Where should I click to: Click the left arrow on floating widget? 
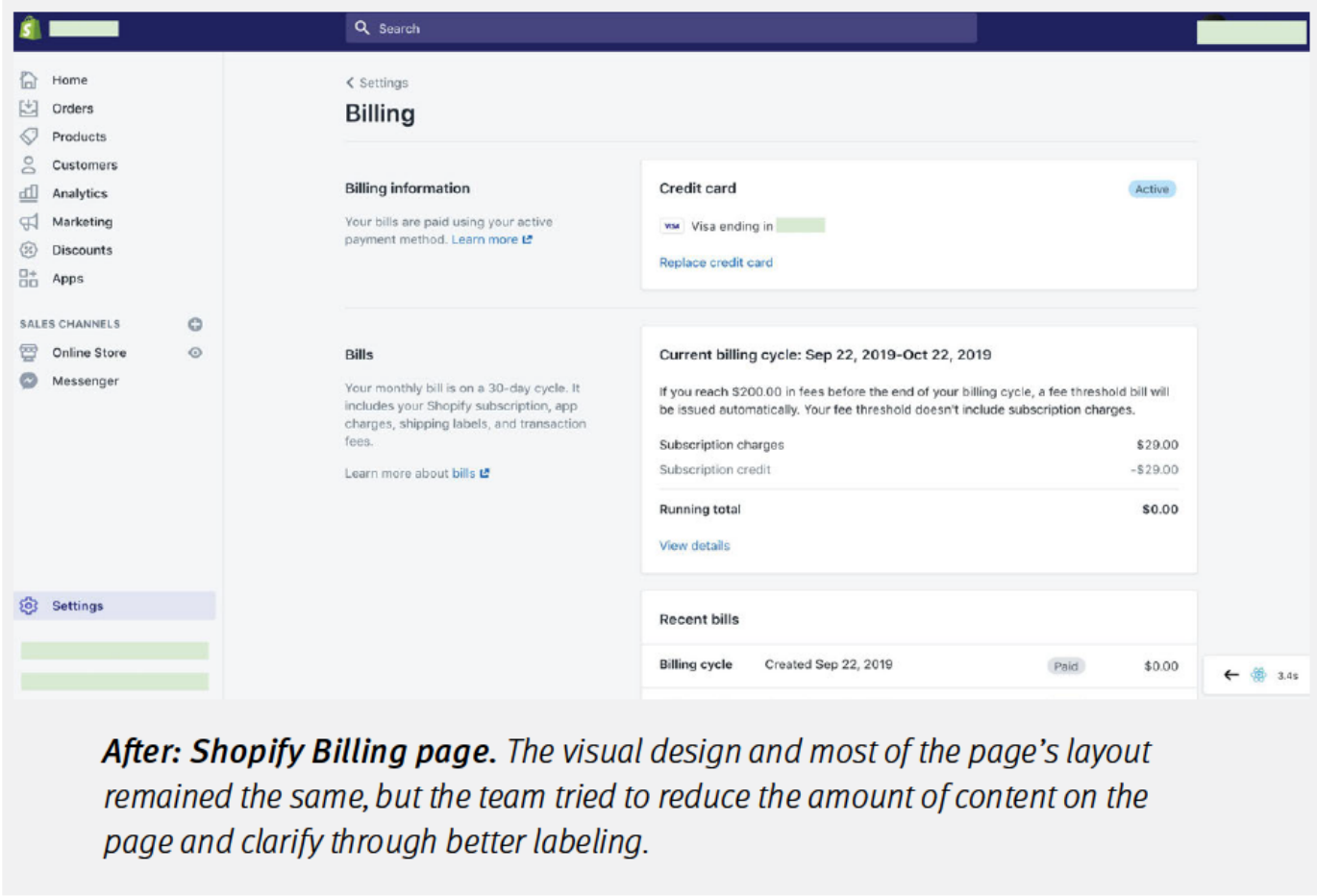point(1230,675)
